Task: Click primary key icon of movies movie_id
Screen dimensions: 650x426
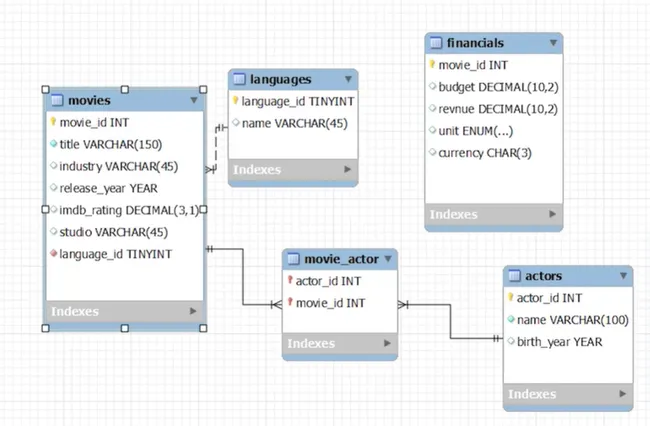Action: coord(53,122)
